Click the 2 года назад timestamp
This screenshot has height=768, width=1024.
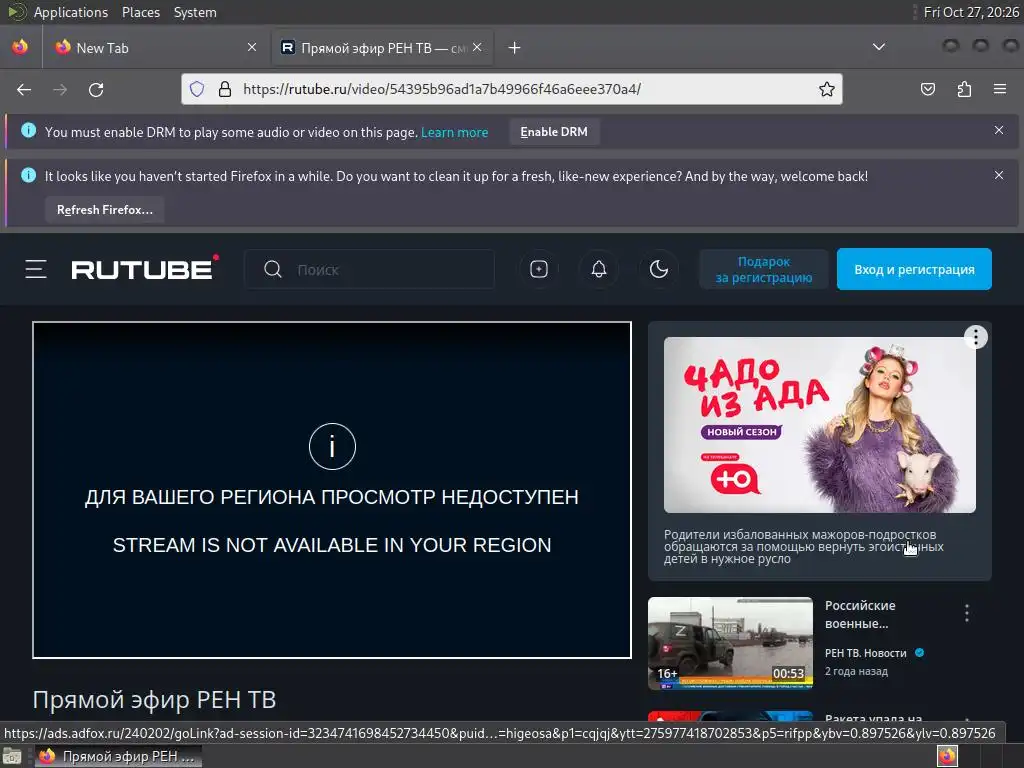856,671
